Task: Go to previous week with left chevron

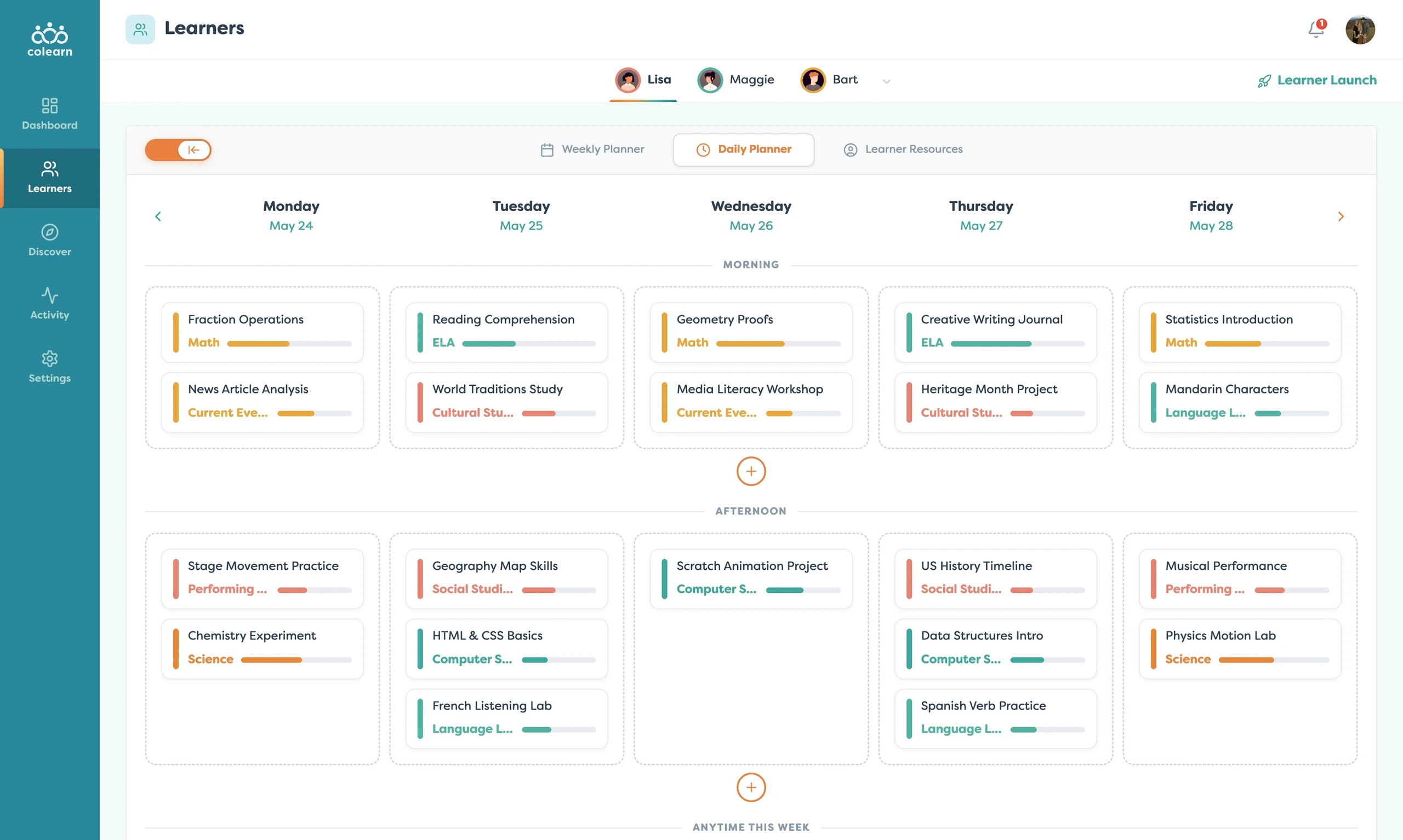Action: click(x=158, y=216)
